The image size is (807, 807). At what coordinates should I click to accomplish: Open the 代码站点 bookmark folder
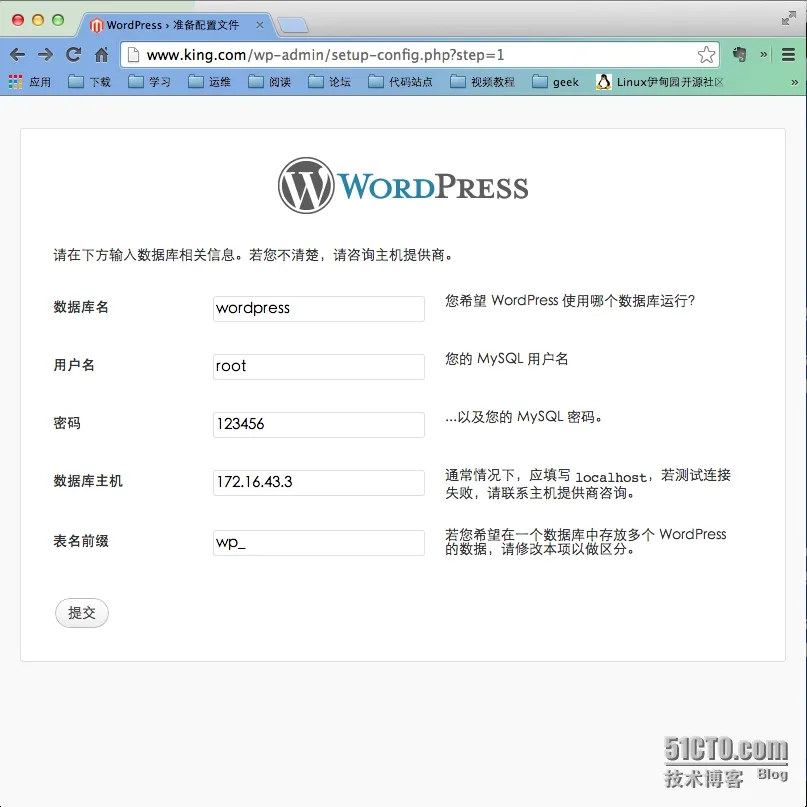[400, 82]
